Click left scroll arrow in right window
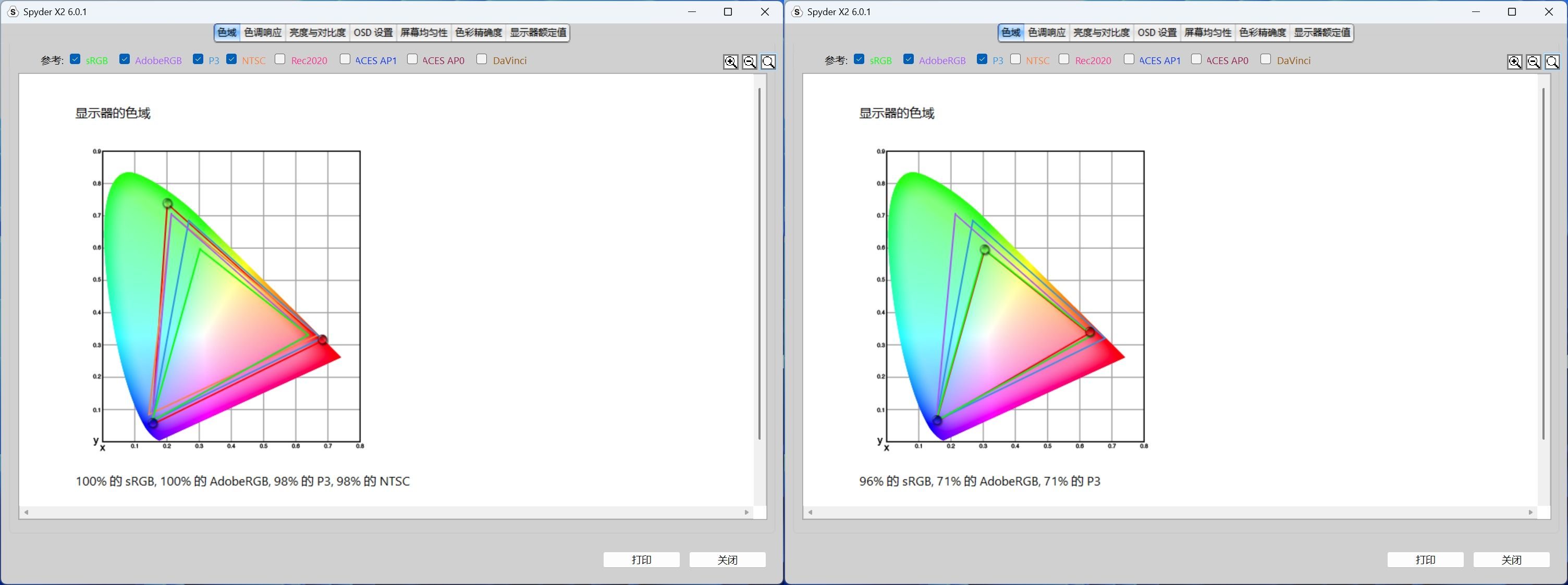 (810, 513)
